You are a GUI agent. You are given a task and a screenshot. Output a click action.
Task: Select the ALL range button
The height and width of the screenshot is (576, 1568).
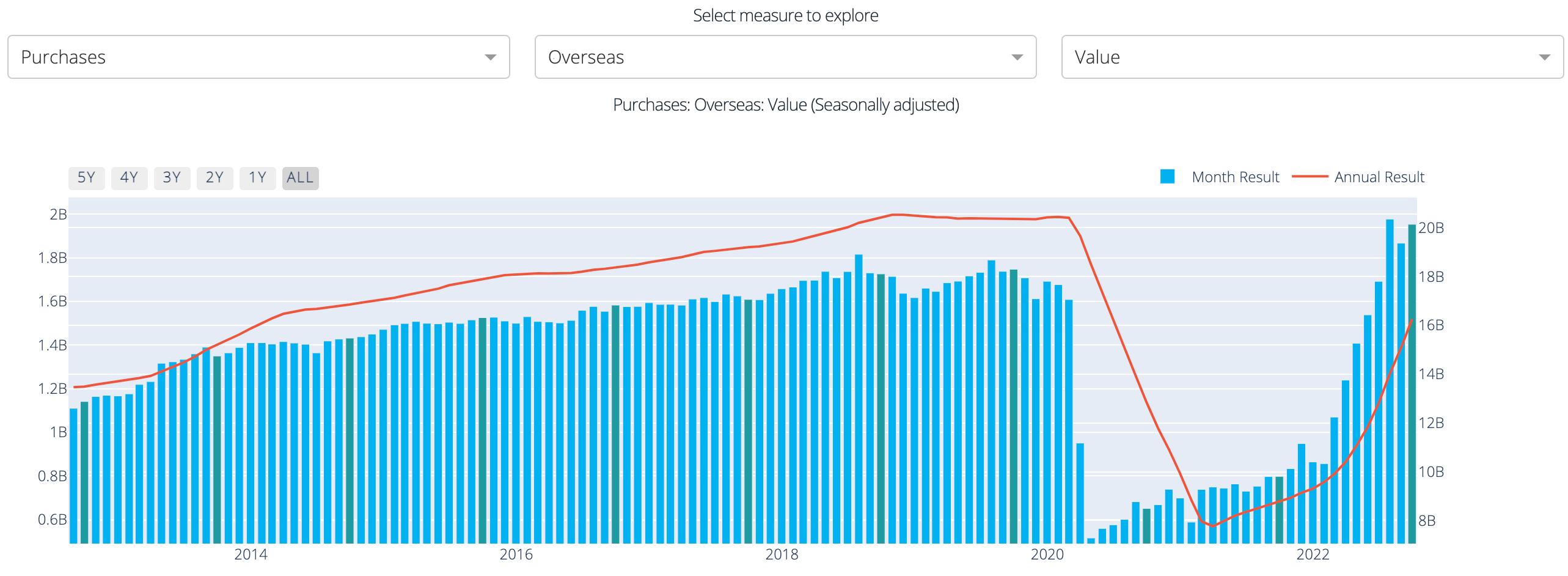click(301, 178)
